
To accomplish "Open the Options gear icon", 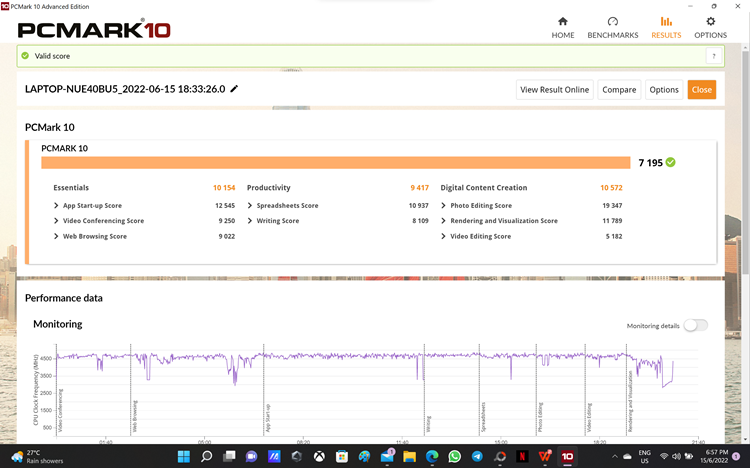I will 710,22.
